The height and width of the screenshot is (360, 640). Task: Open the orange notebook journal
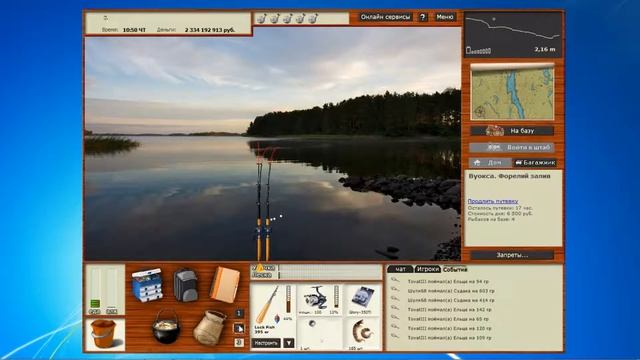(x=224, y=284)
